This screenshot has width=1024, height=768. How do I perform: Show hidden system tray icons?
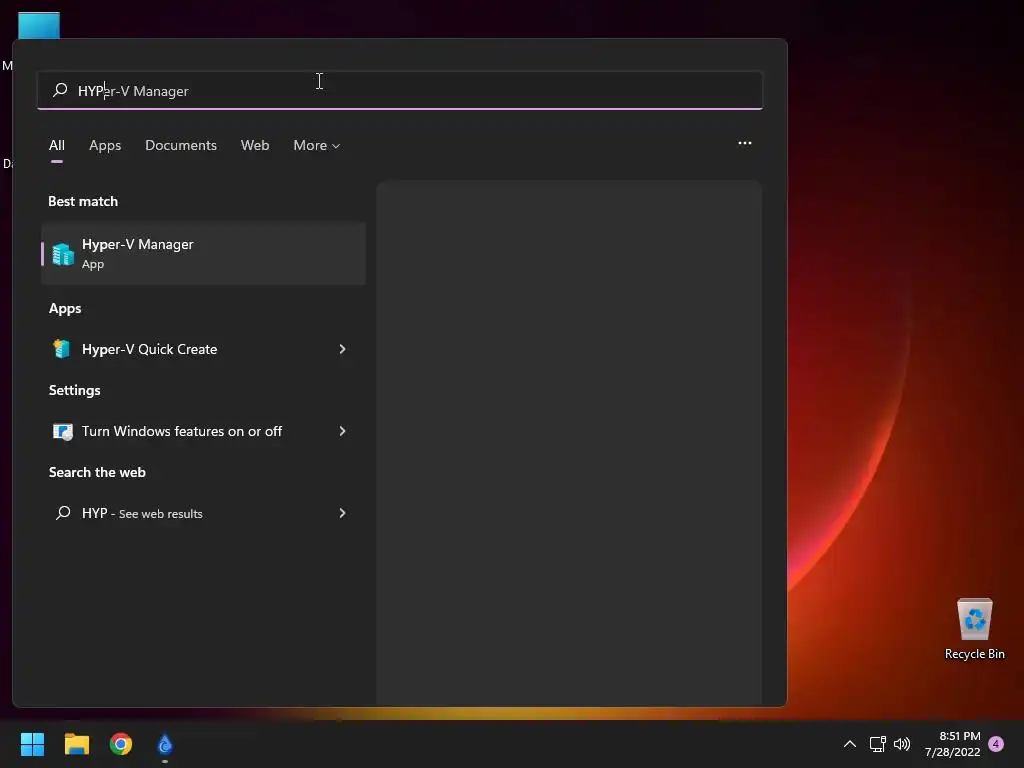pyautogui.click(x=850, y=744)
